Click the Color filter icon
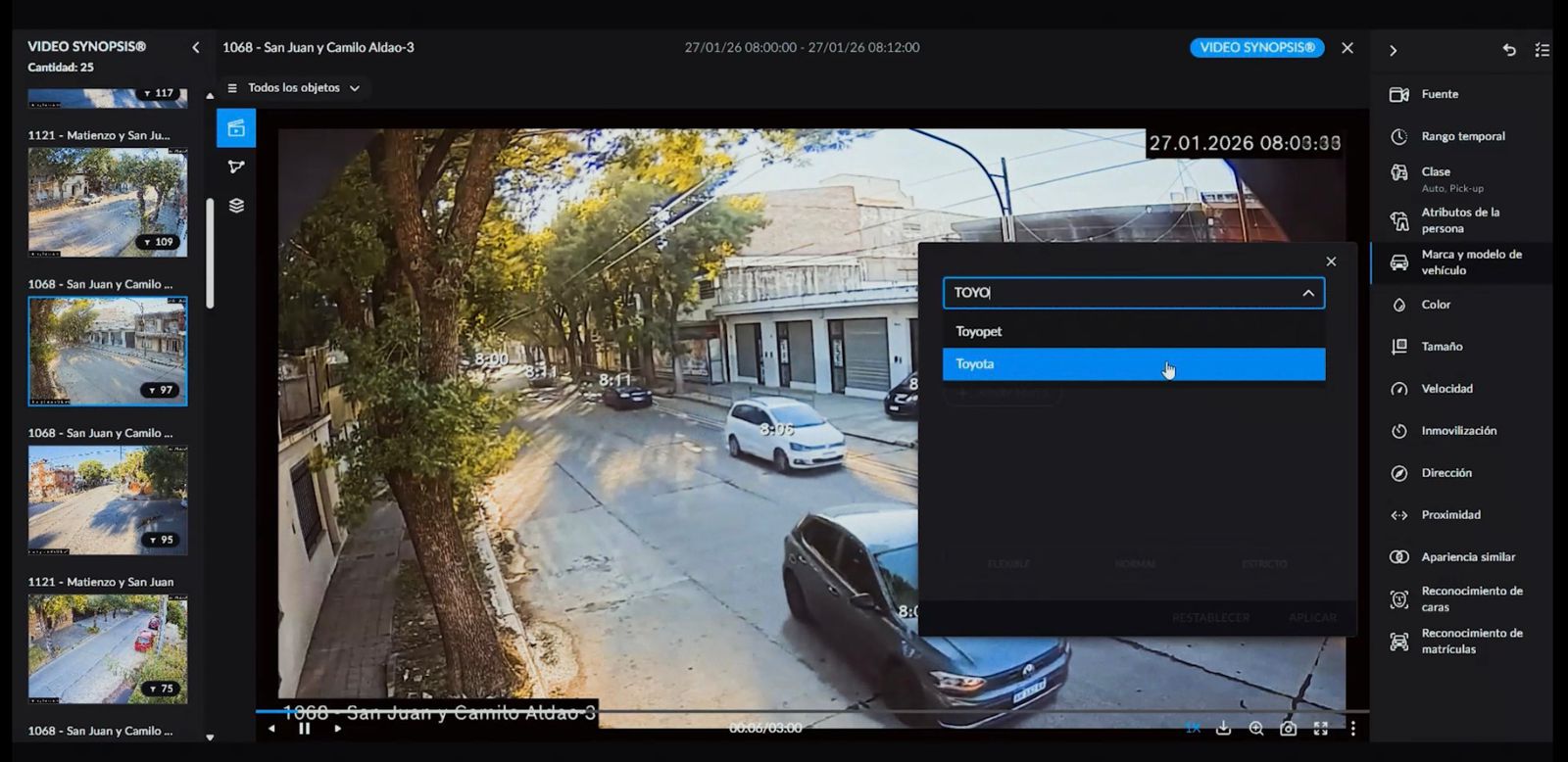 [1399, 305]
